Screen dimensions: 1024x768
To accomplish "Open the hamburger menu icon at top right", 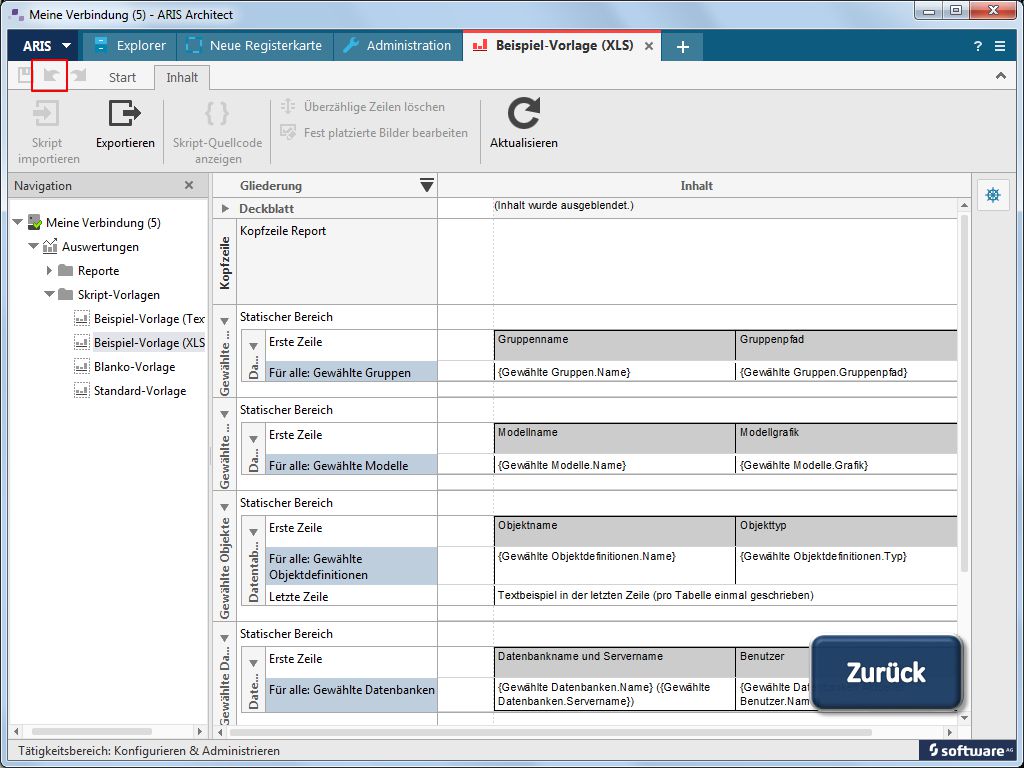I will [x=1000, y=46].
